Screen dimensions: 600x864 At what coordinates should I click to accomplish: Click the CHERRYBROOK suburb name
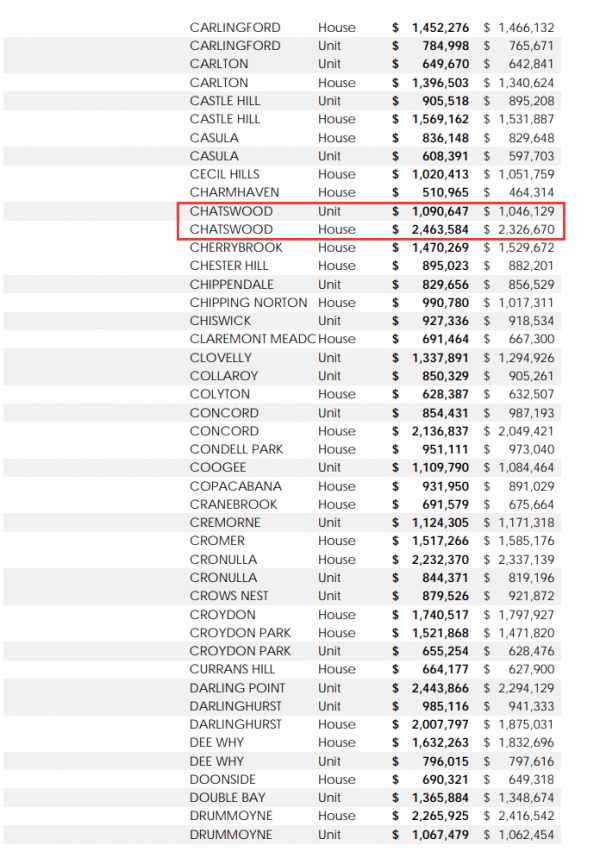pyautogui.click(x=236, y=248)
